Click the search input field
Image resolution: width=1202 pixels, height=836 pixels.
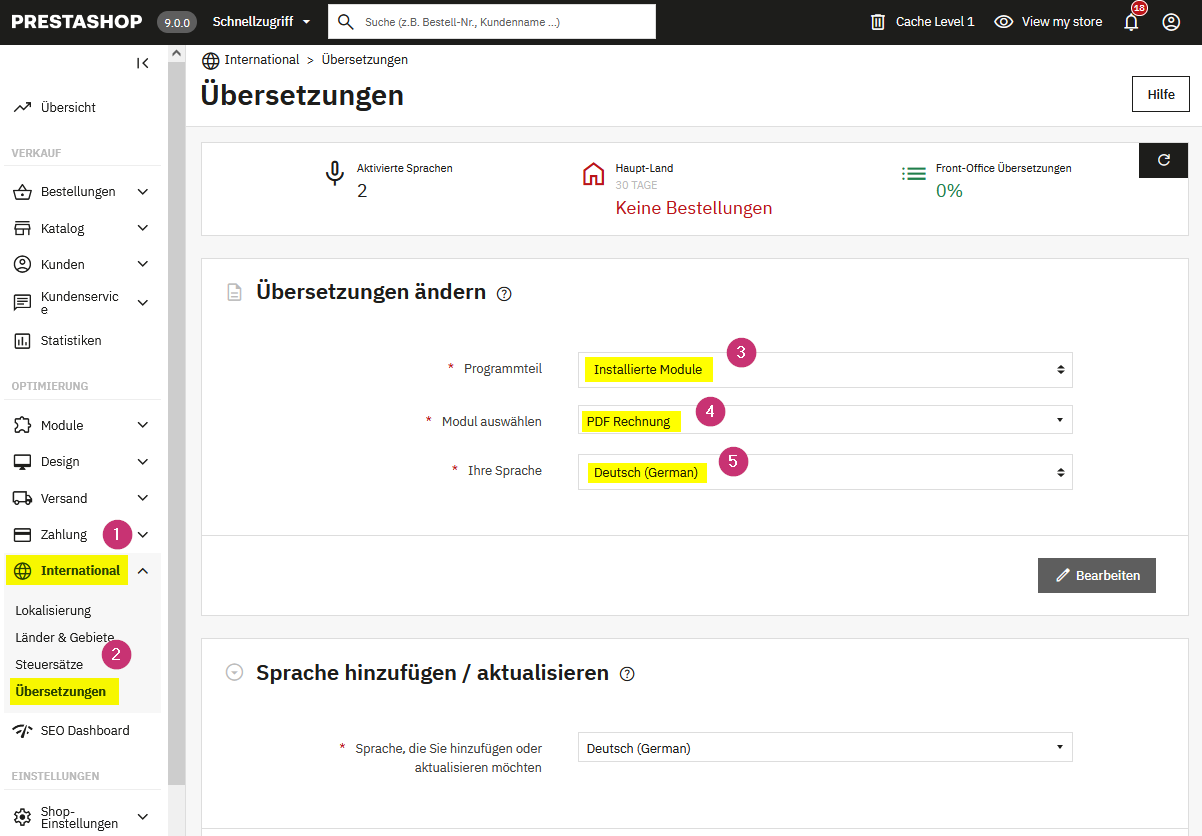coord(492,21)
